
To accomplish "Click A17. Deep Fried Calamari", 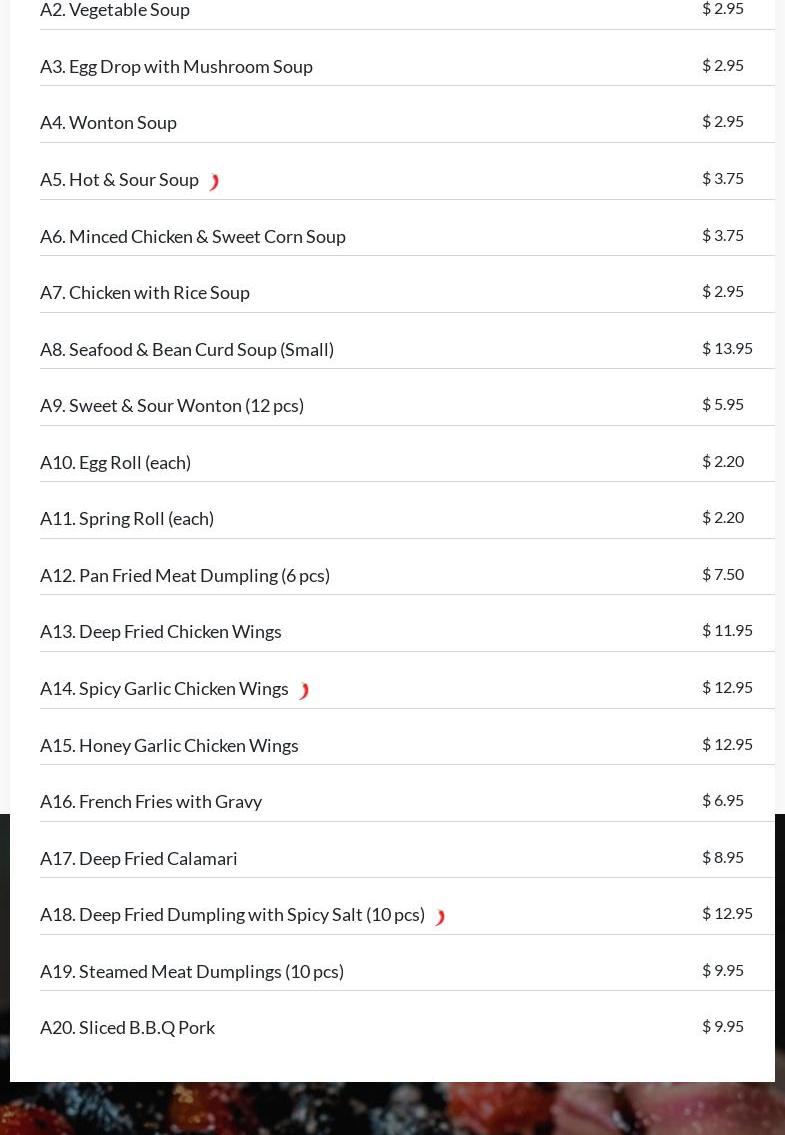I will coord(139,858).
